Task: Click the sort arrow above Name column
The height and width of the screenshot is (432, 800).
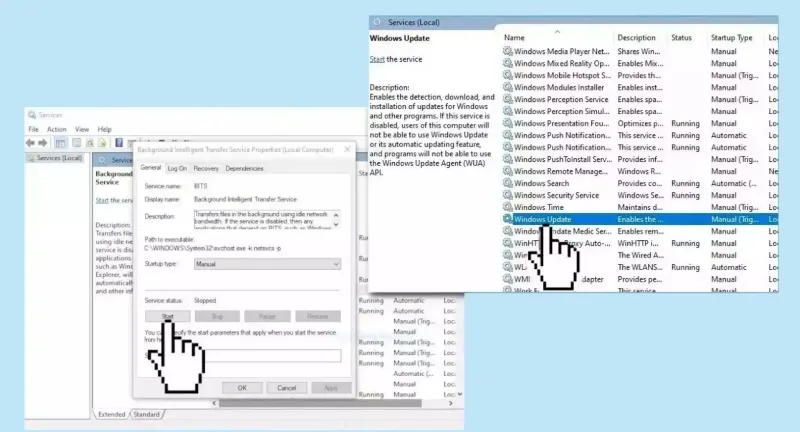Action: click(x=557, y=32)
